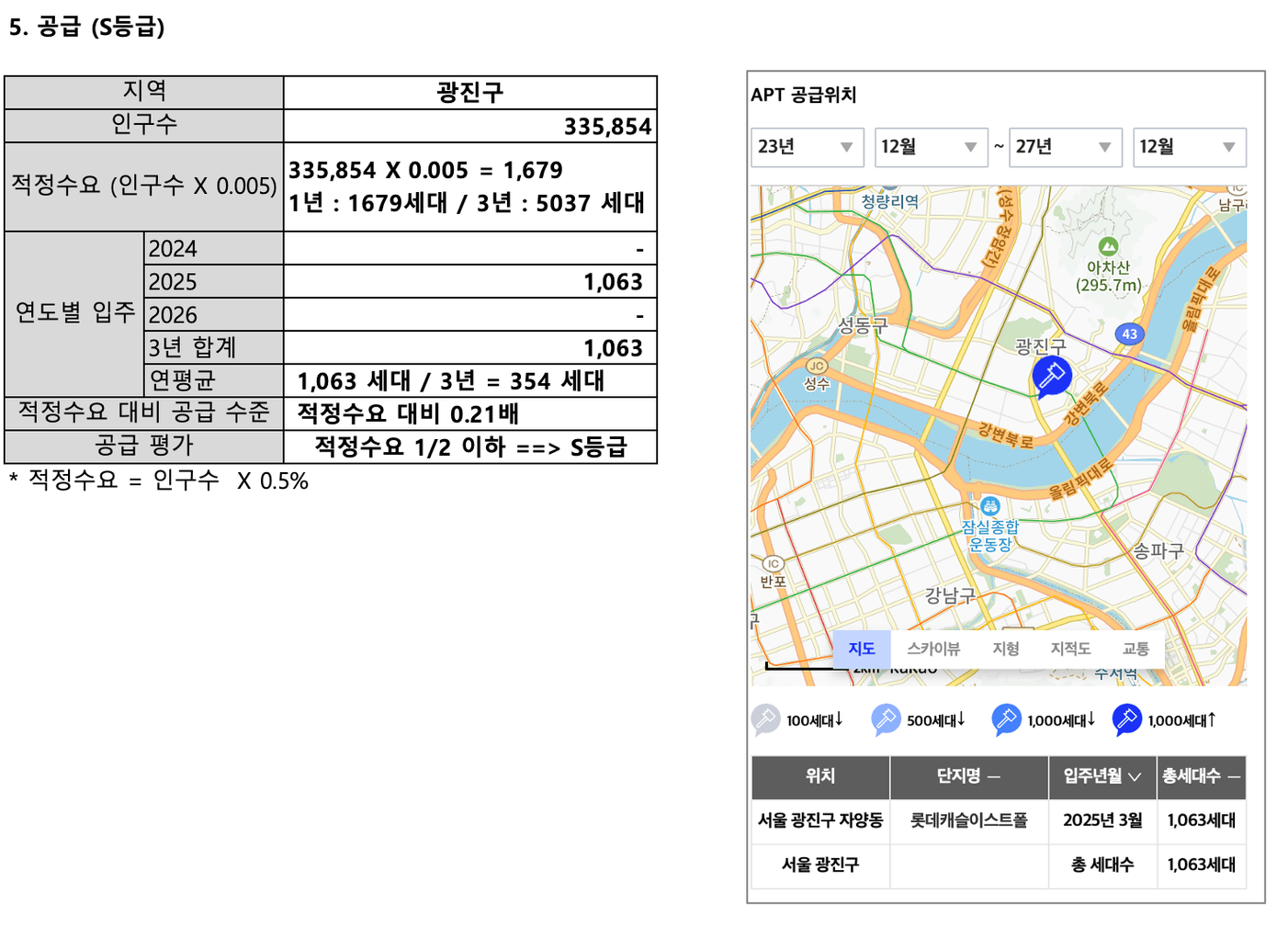Open the end month 12월 dropdown

click(x=1189, y=147)
